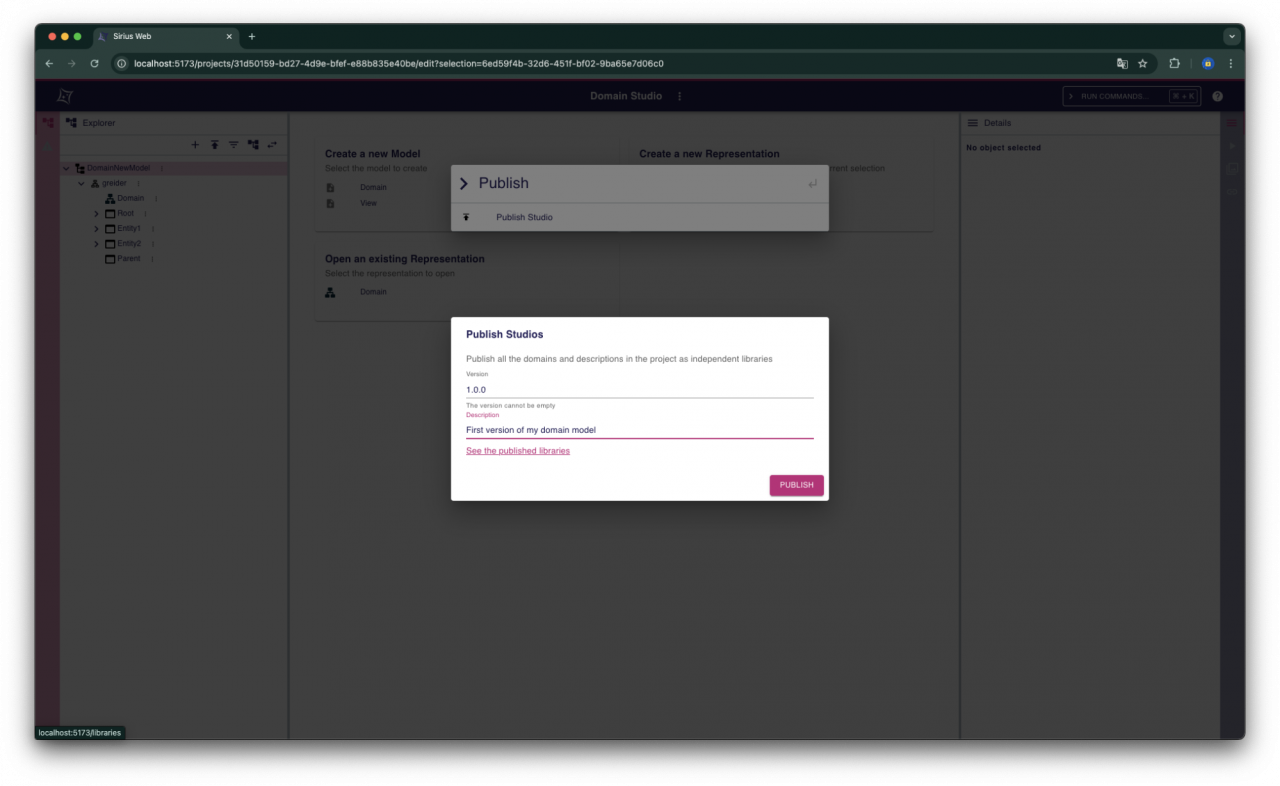Open more menu for DomainNewModel
This screenshot has width=1280, height=786.
[162, 168]
